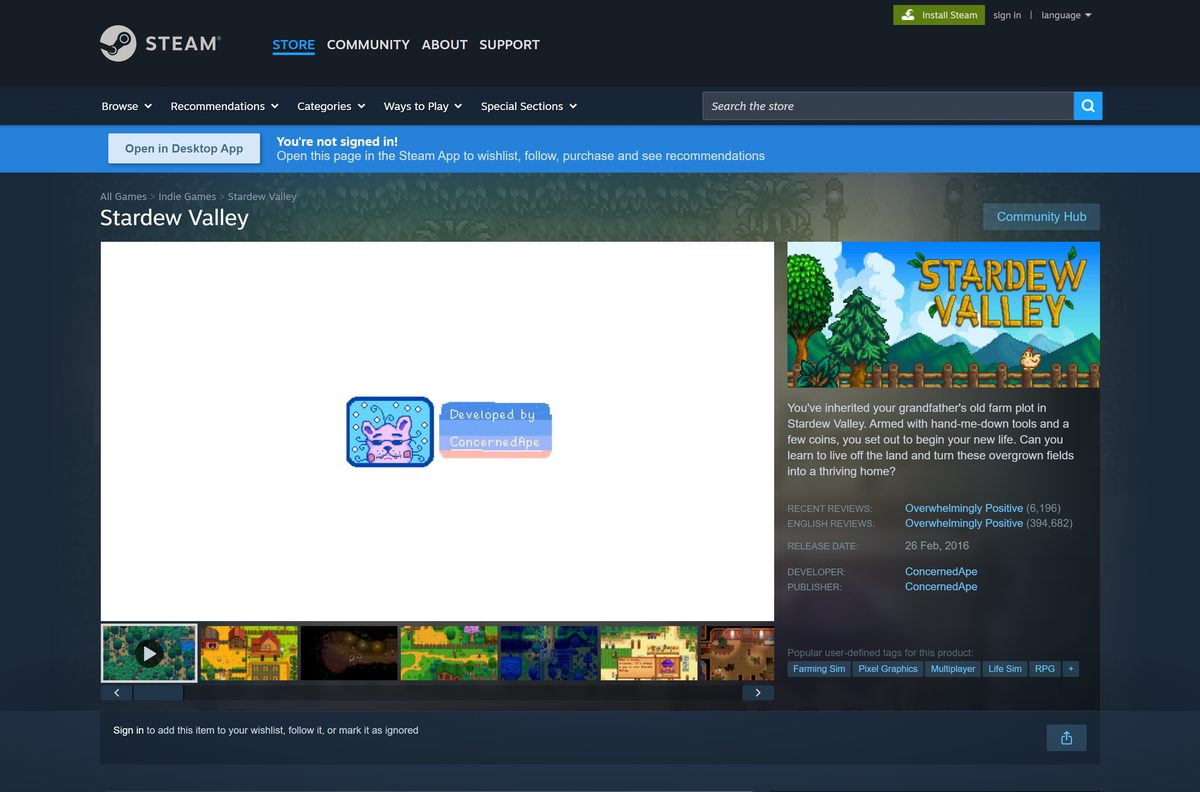Open the Categories dropdown

(x=331, y=106)
